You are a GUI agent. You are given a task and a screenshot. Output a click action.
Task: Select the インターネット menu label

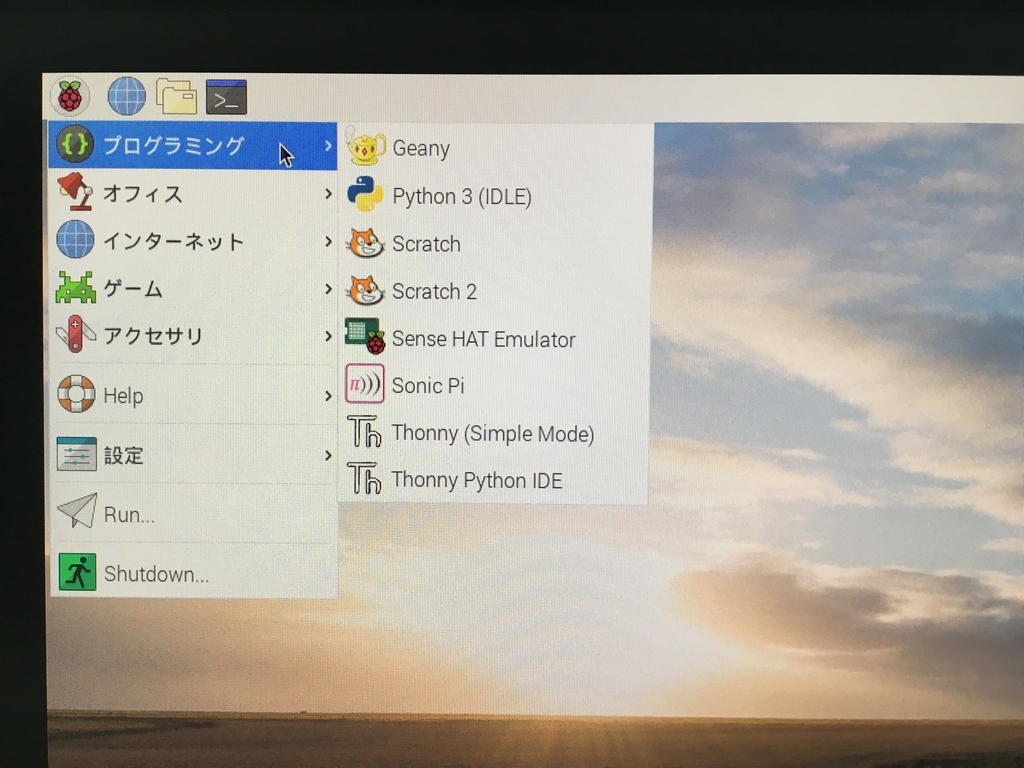point(174,242)
